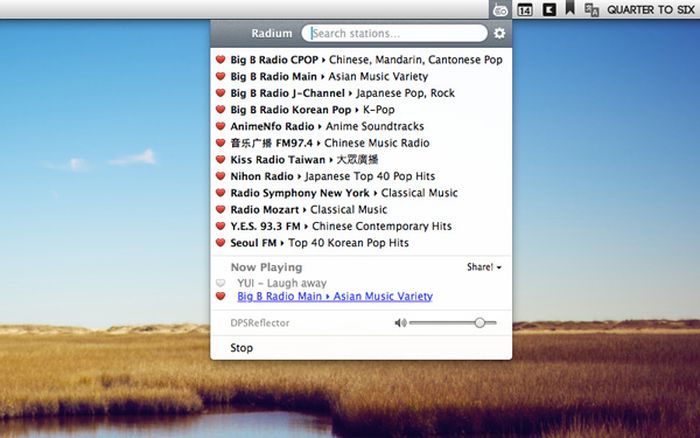Select DPSReflector audio output option

point(260,323)
